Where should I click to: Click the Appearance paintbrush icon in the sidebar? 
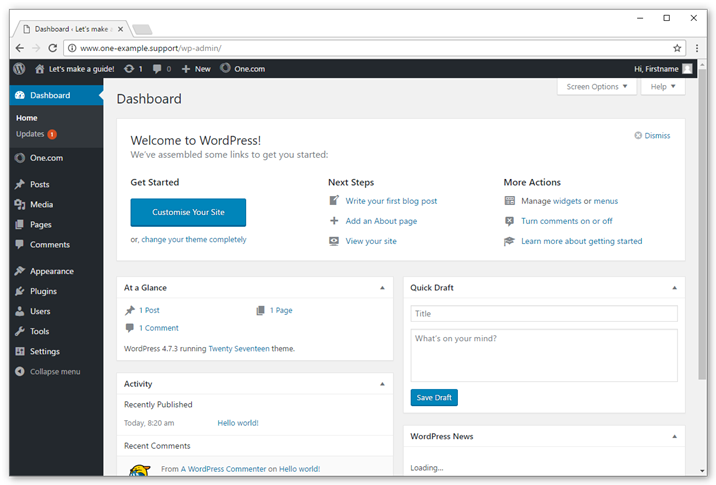(20, 271)
